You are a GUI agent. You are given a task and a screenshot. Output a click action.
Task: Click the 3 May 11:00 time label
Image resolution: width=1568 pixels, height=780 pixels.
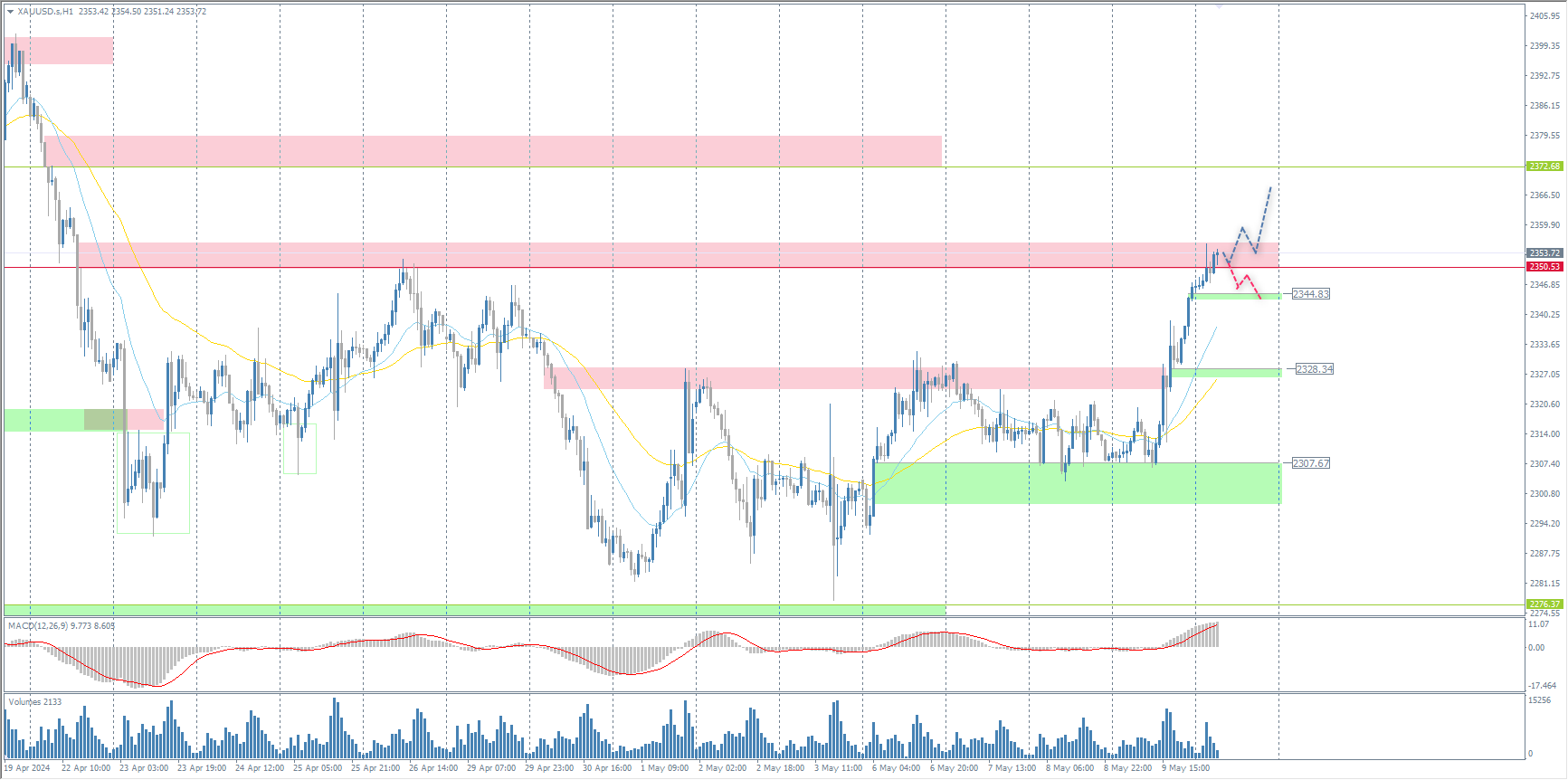[x=839, y=768]
